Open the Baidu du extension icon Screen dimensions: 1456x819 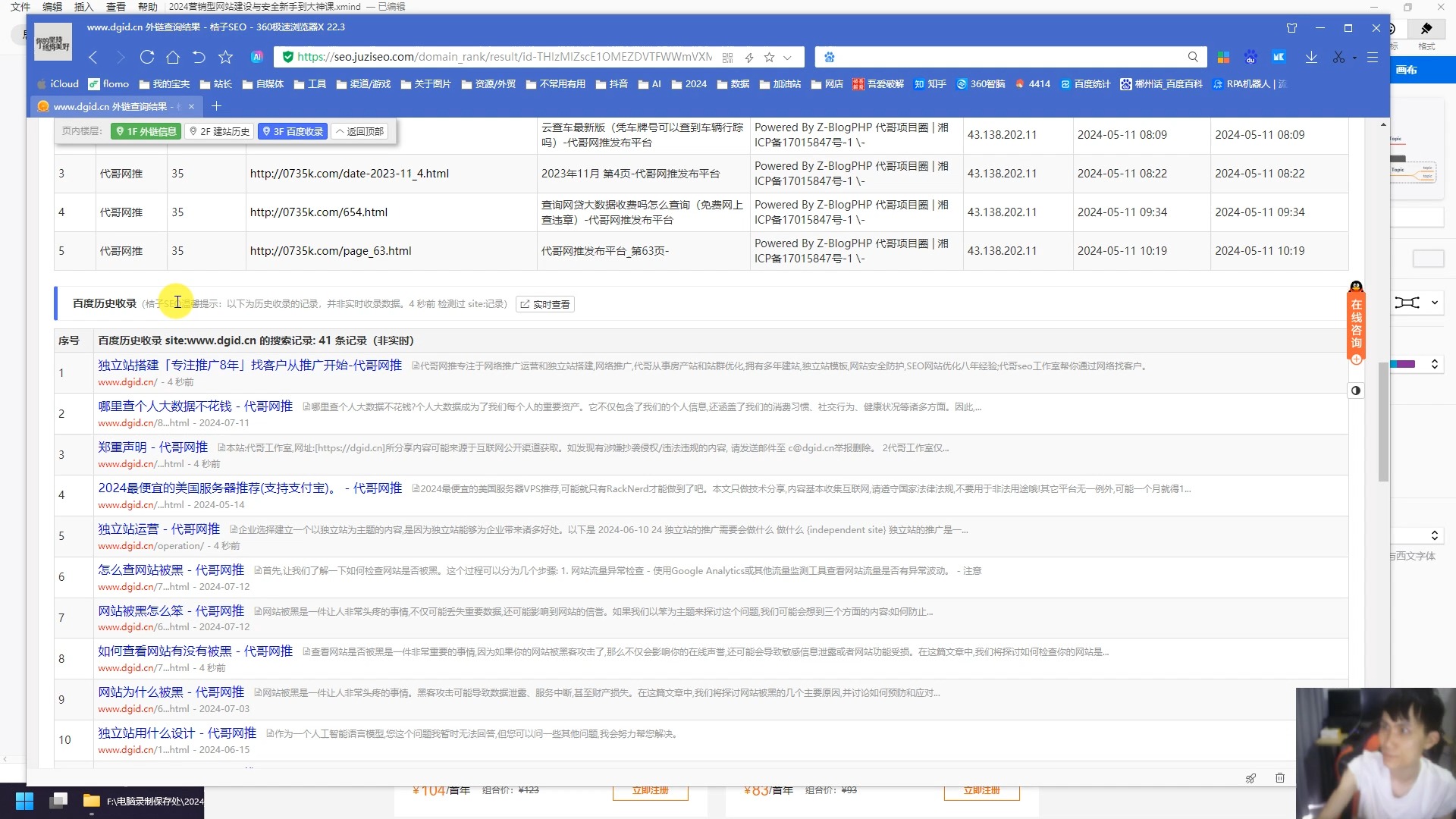(x=1250, y=57)
